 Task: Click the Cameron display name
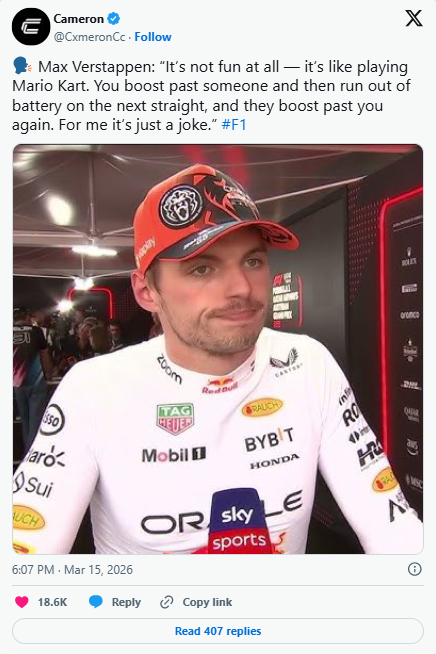[78, 19]
